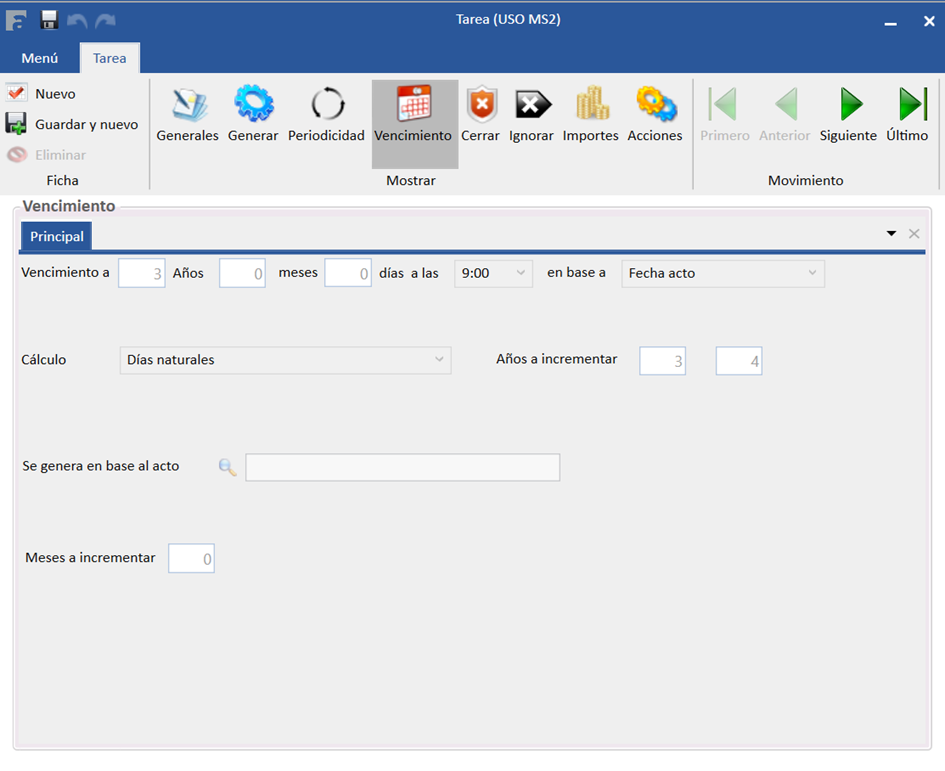The height and width of the screenshot is (771, 945).
Task: Switch to the Tarea ribbon tab
Action: click(110, 58)
